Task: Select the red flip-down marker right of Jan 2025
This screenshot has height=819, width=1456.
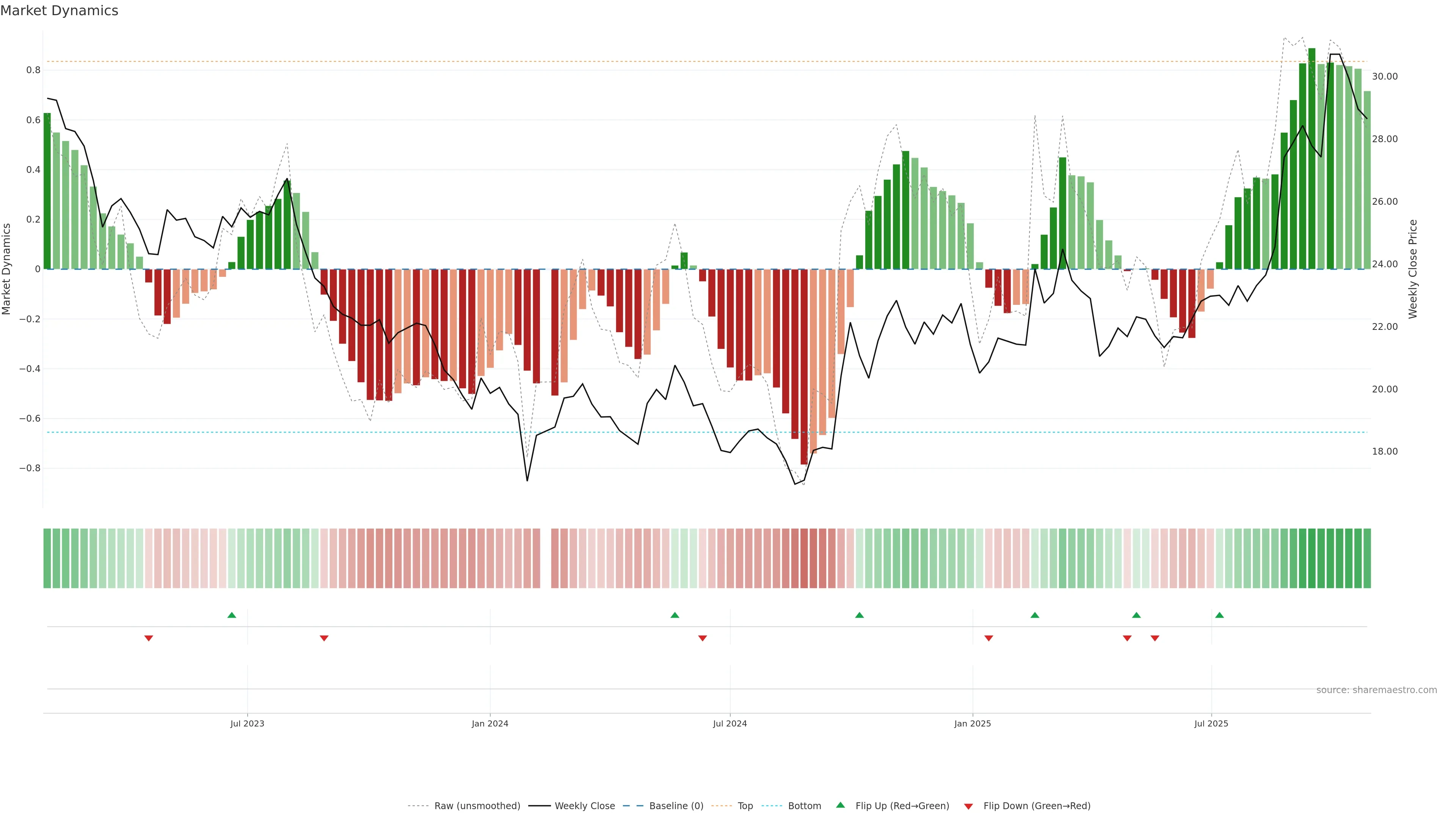Action: pyautogui.click(x=988, y=638)
